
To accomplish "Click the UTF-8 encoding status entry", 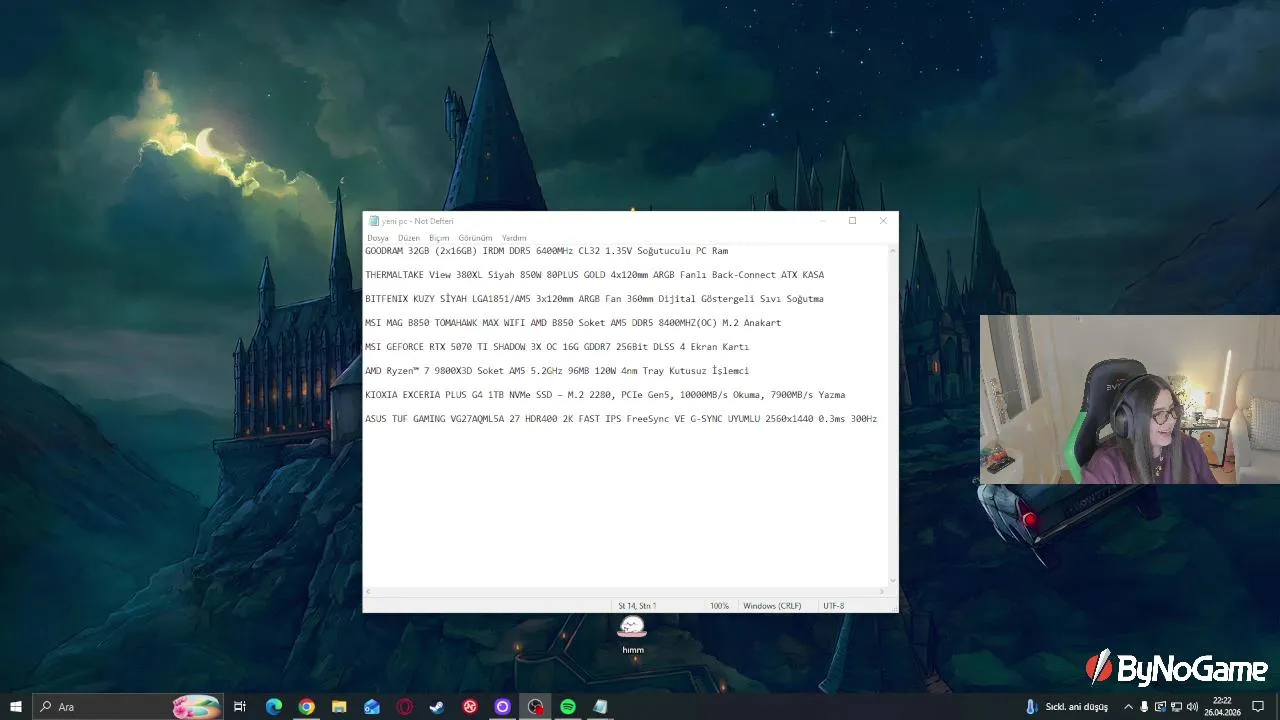I will tap(834, 606).
